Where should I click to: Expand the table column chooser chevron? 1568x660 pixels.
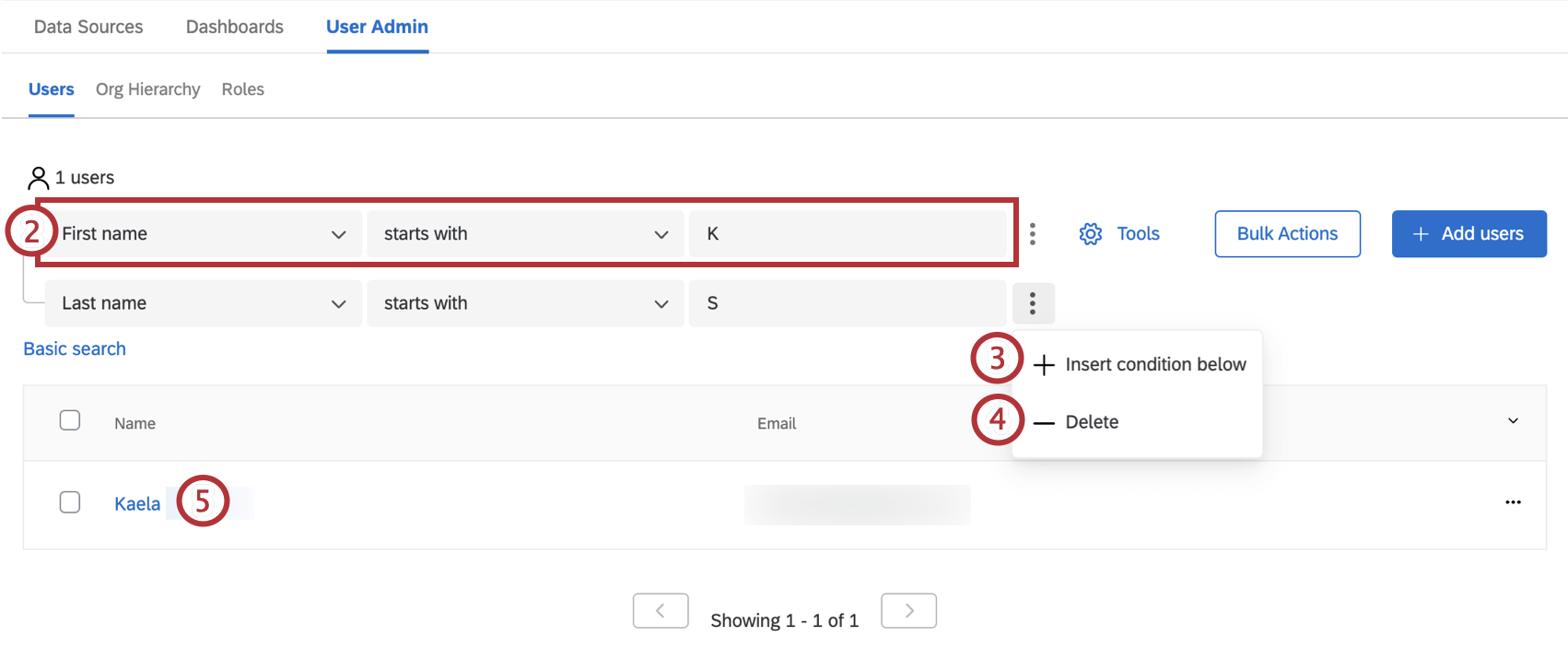(1513, 421)
